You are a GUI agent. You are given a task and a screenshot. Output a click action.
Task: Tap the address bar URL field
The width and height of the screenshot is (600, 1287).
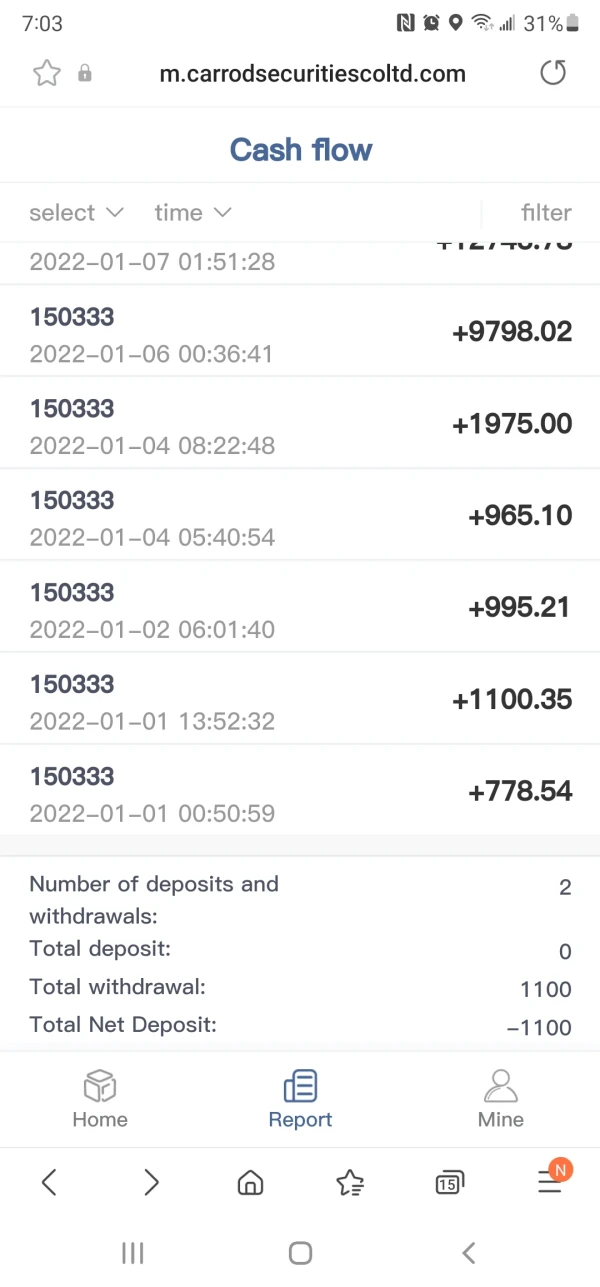[x=312, y=73]
